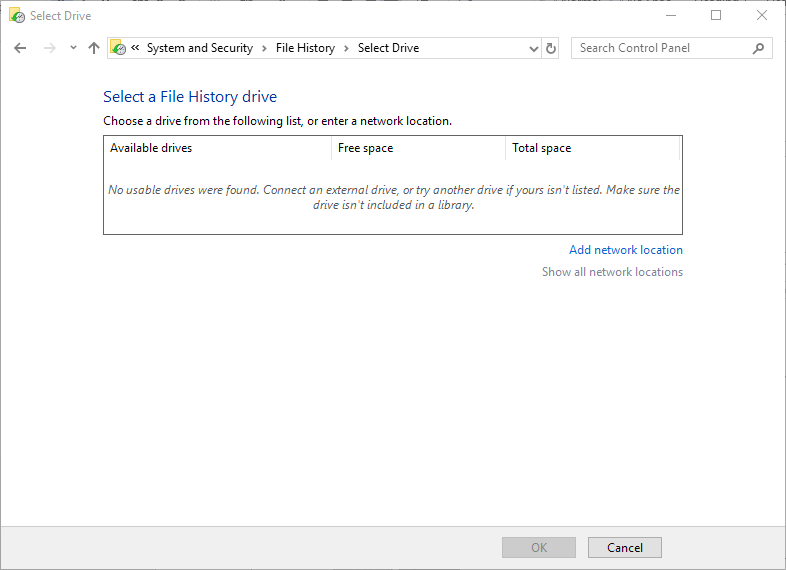Click the search magnifier icon
The height and width of the screenshot is (570, 786).
point(758,48)
